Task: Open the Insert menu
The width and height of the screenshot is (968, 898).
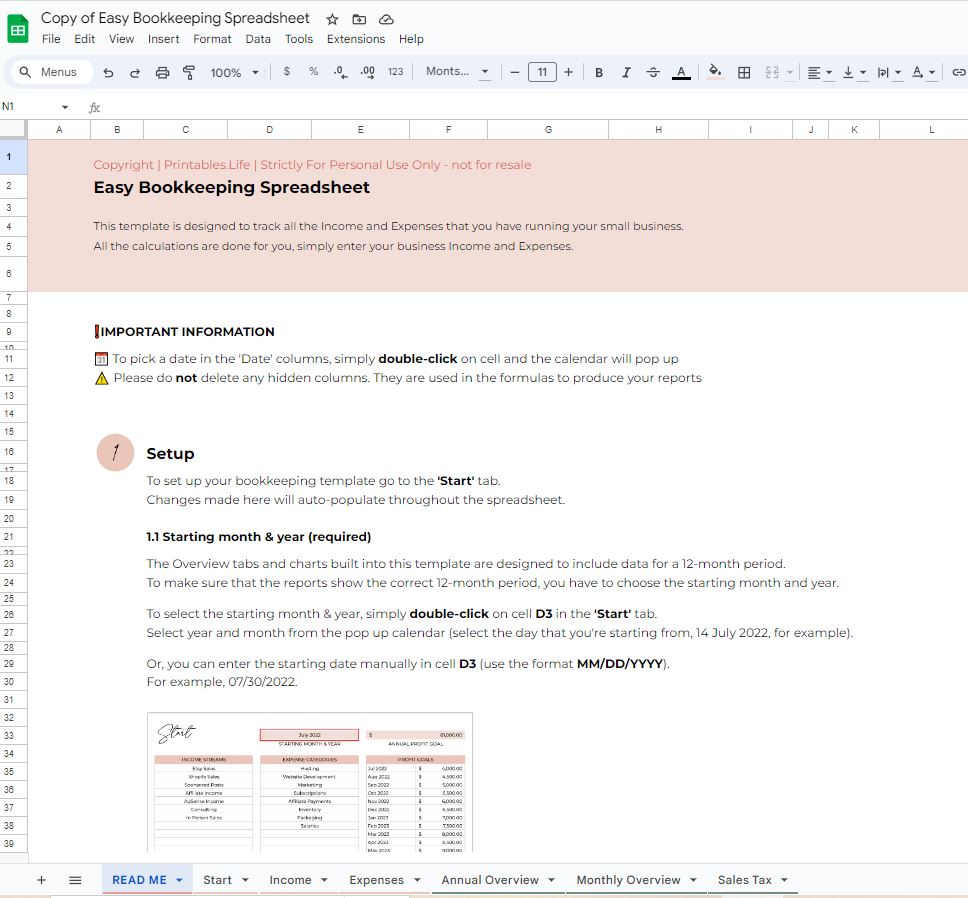Action: [164, 39]
